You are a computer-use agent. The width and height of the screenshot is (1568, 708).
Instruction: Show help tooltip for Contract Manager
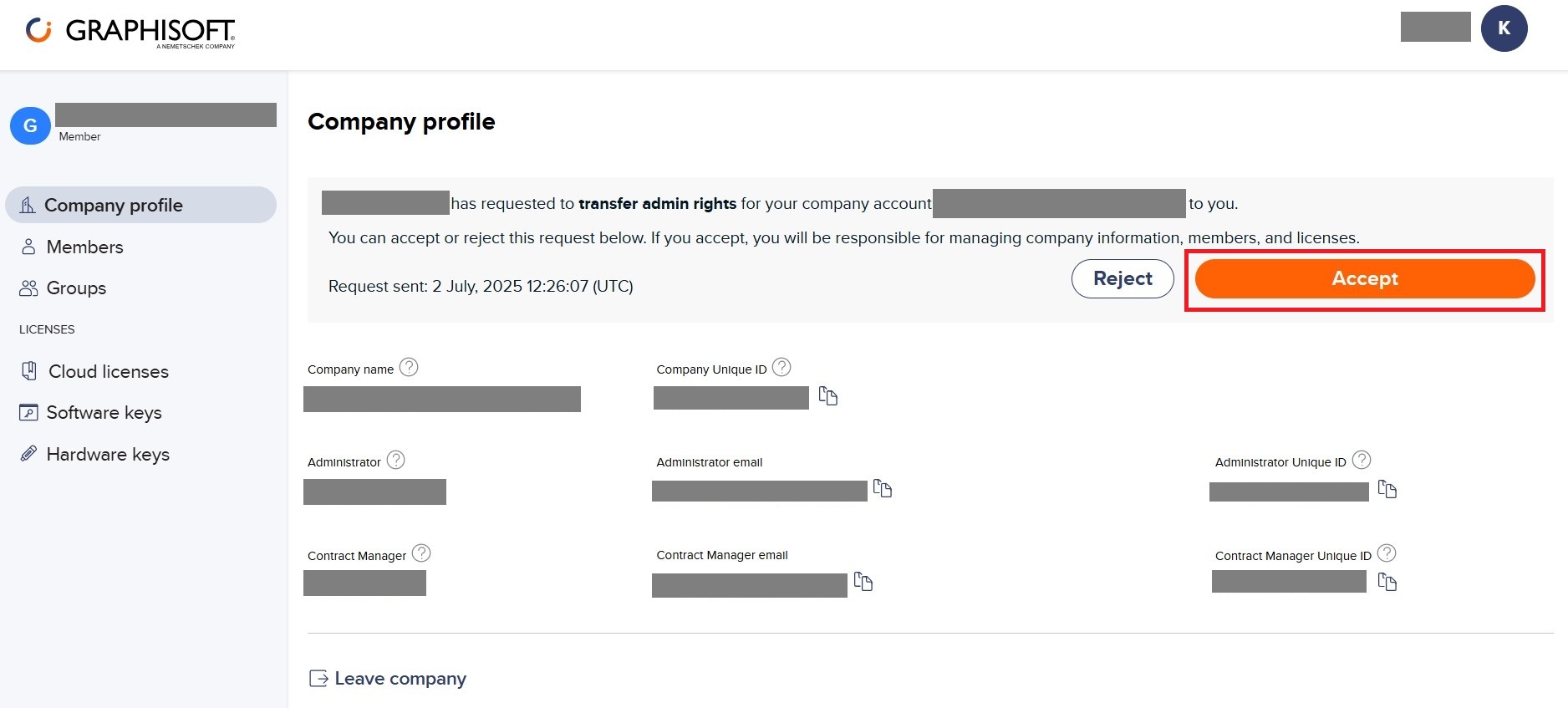(x=422, y=553)
